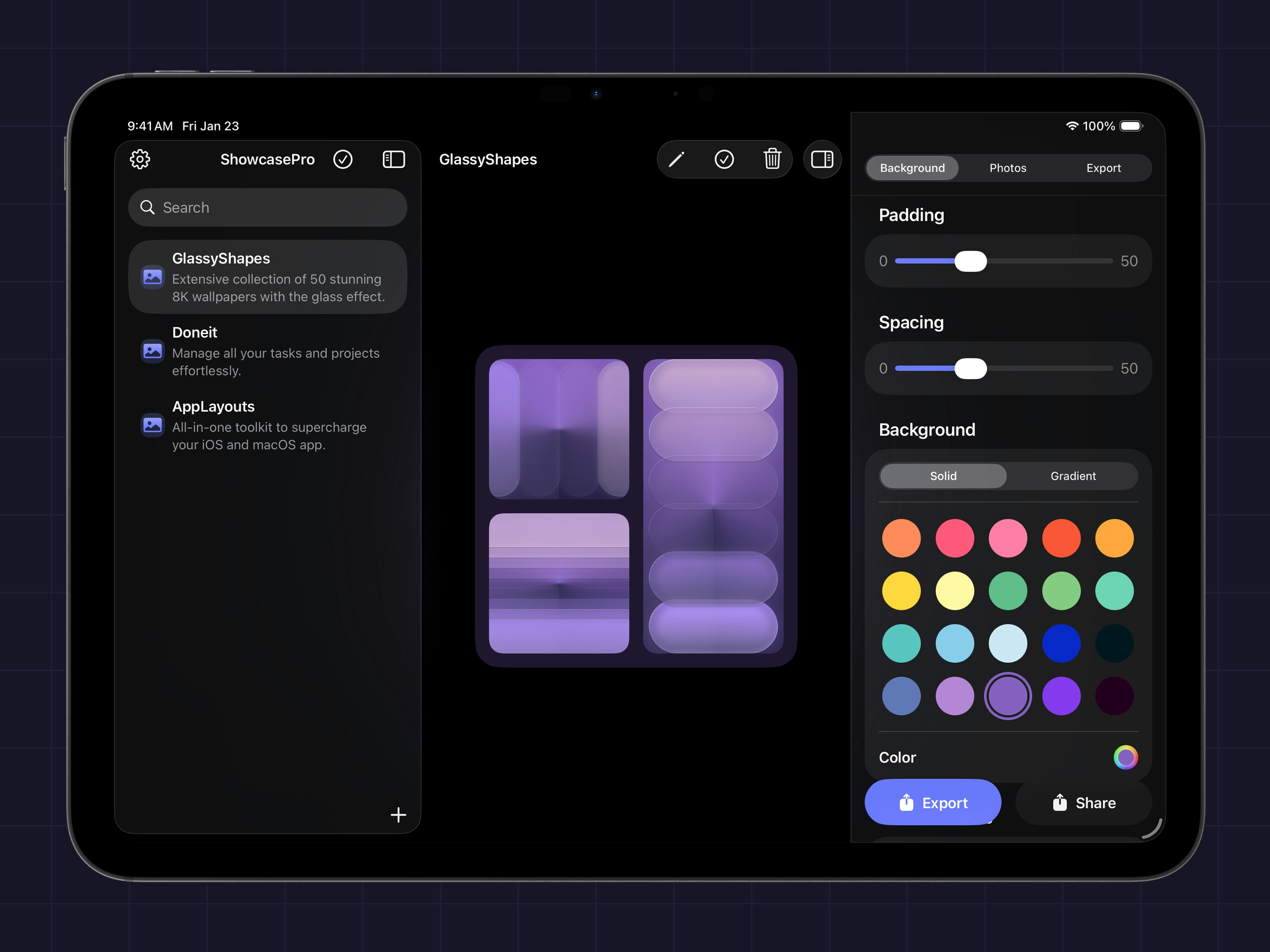Open the Export tab in the inspector

click(1103, 167)
